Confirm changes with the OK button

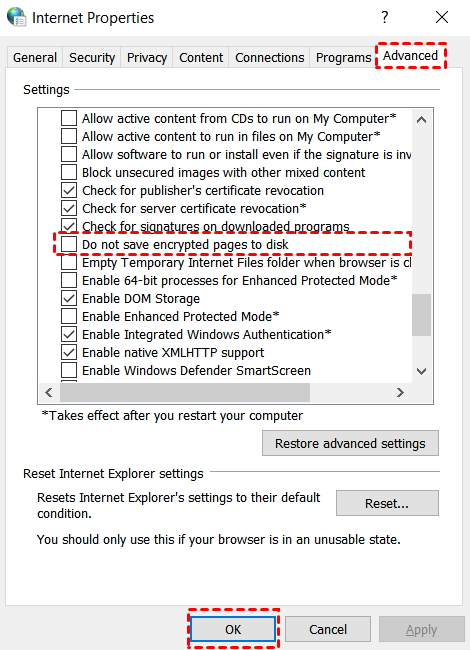(x=233, y=629)
